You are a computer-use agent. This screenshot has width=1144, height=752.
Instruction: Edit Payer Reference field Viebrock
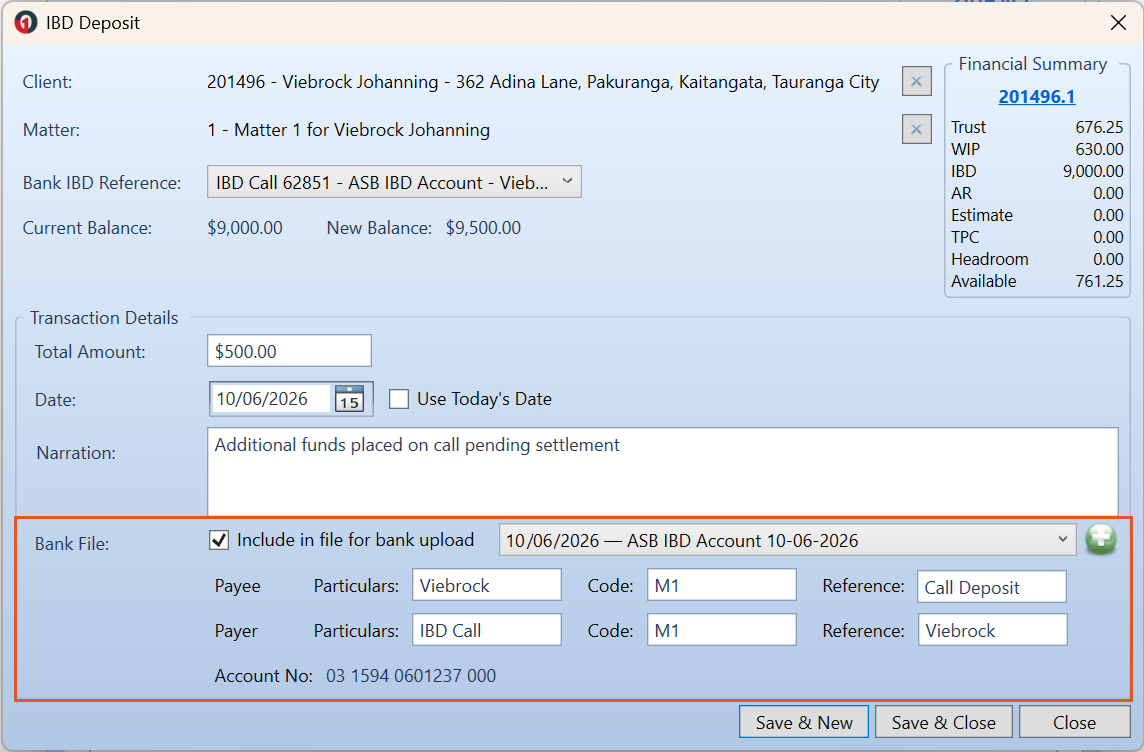click(x=992, y=630)
